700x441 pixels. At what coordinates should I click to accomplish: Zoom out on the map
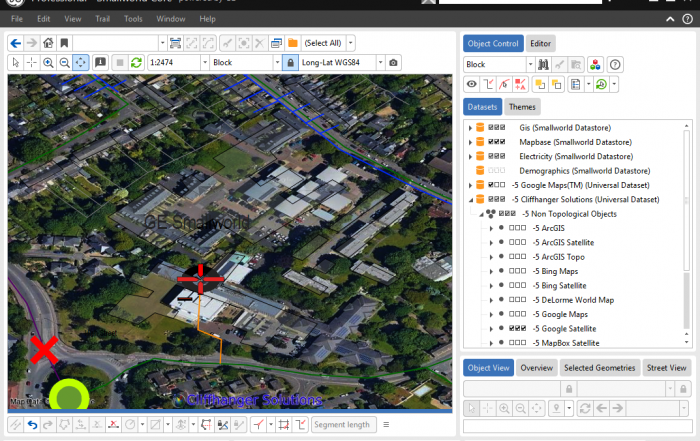[x=64, y=62]
